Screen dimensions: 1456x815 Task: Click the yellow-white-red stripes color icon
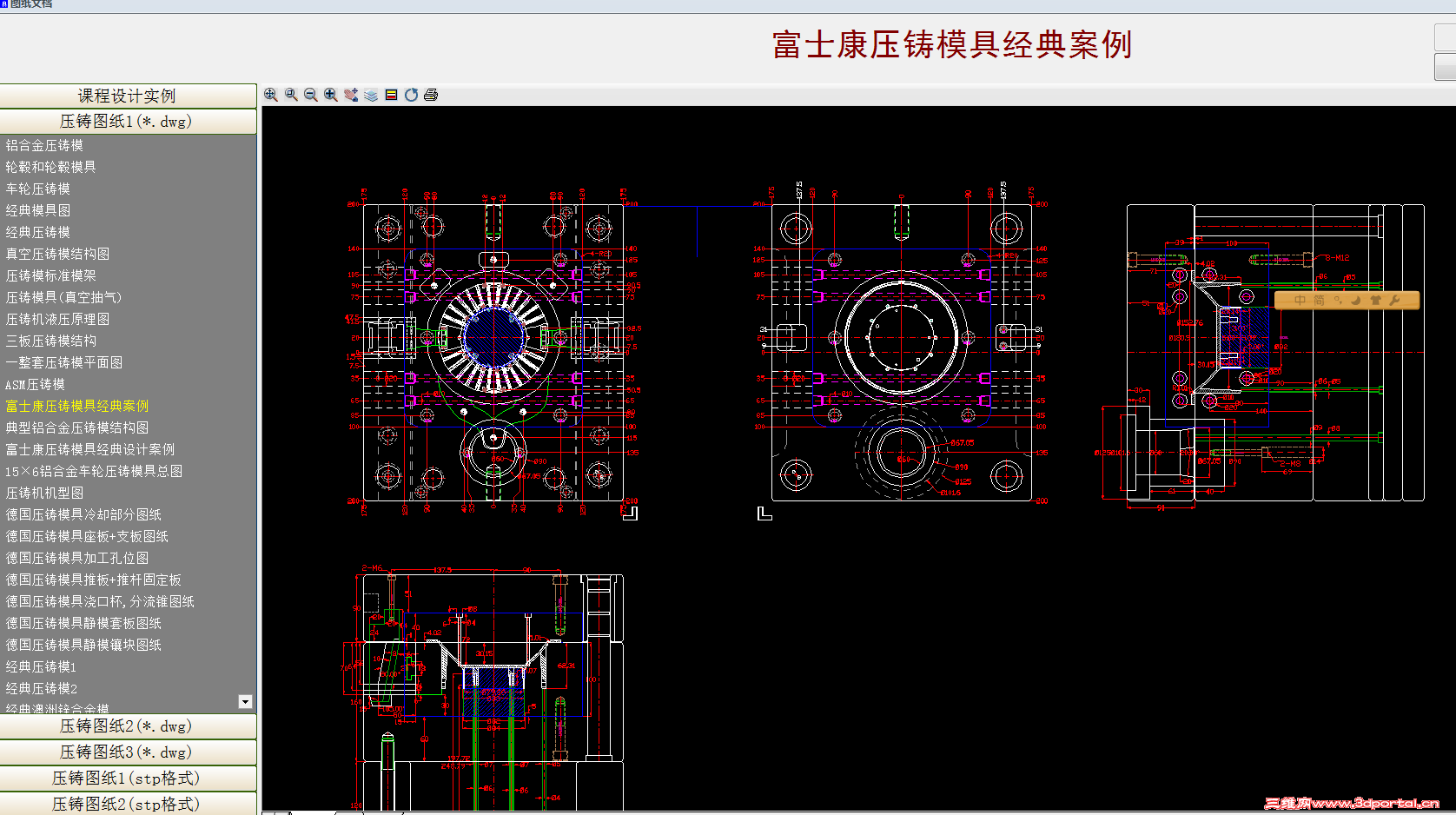(x=391, y=95)
